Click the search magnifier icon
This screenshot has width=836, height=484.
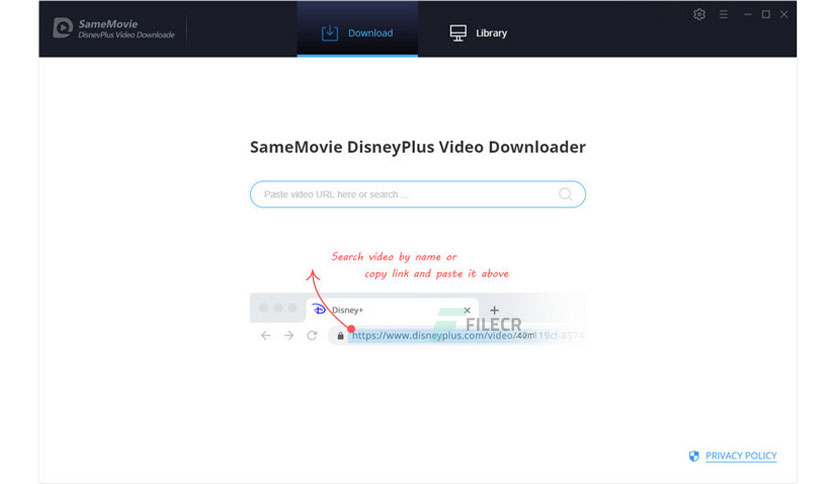point(565,194)
